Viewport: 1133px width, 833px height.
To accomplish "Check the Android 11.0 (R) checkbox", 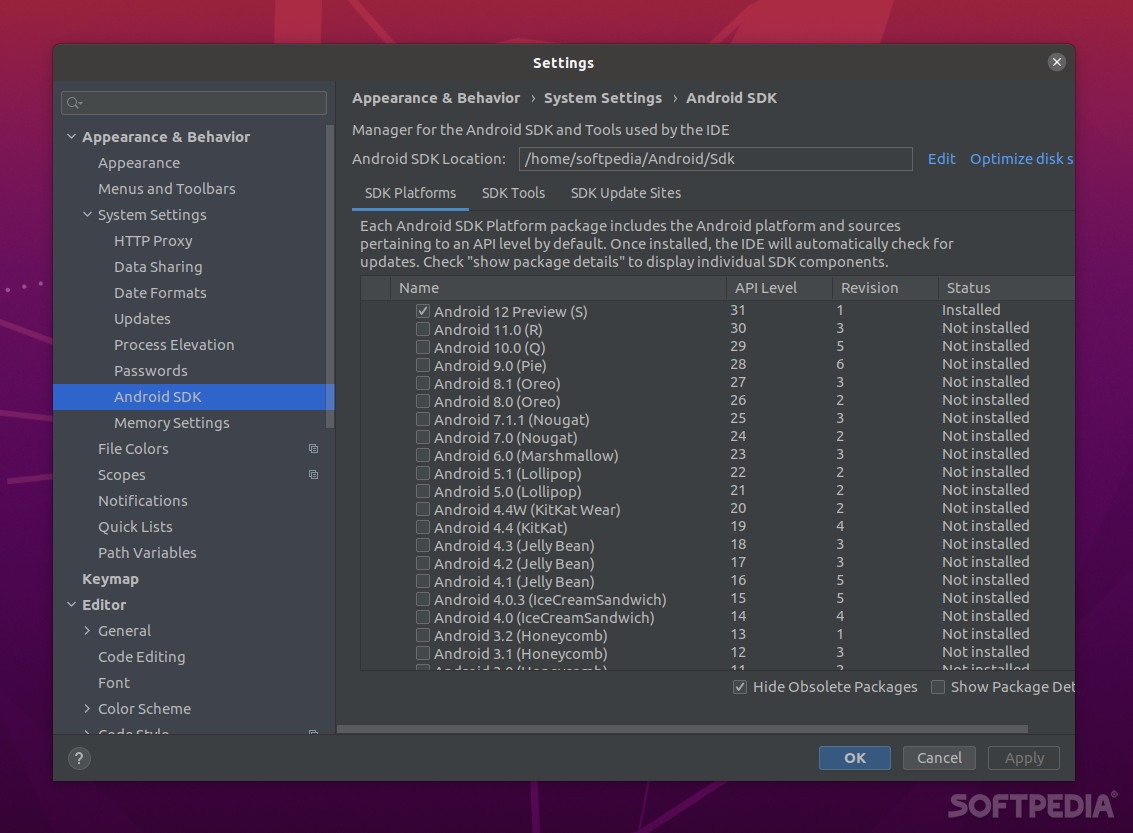I will pos(423,329).
